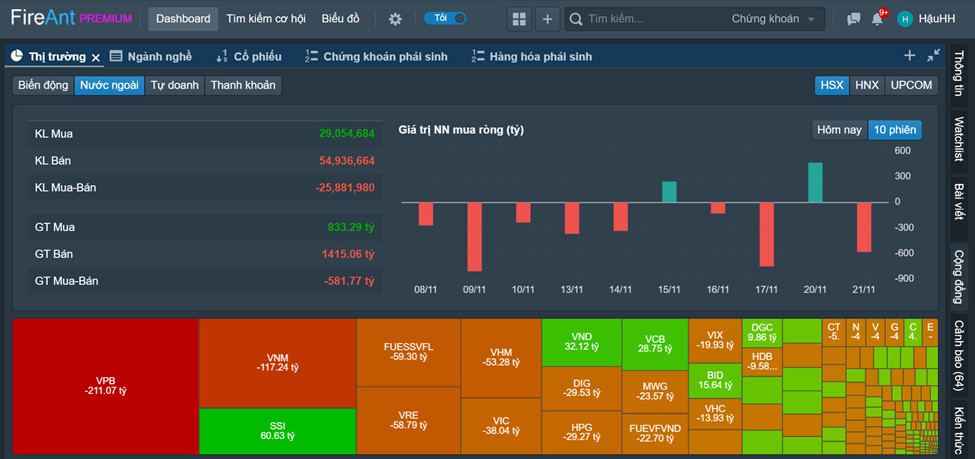975x459 pixels.
Task: Switch chart to Hôm nay view
Action: coord(839,129)
